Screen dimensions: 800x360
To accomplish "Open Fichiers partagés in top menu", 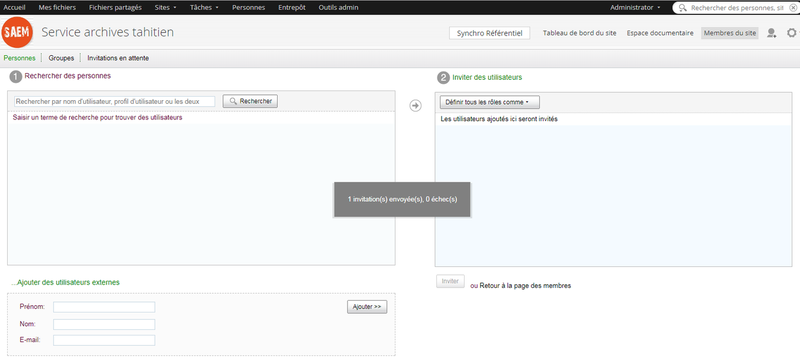I will pyautogui.click(x=115, y=8).
